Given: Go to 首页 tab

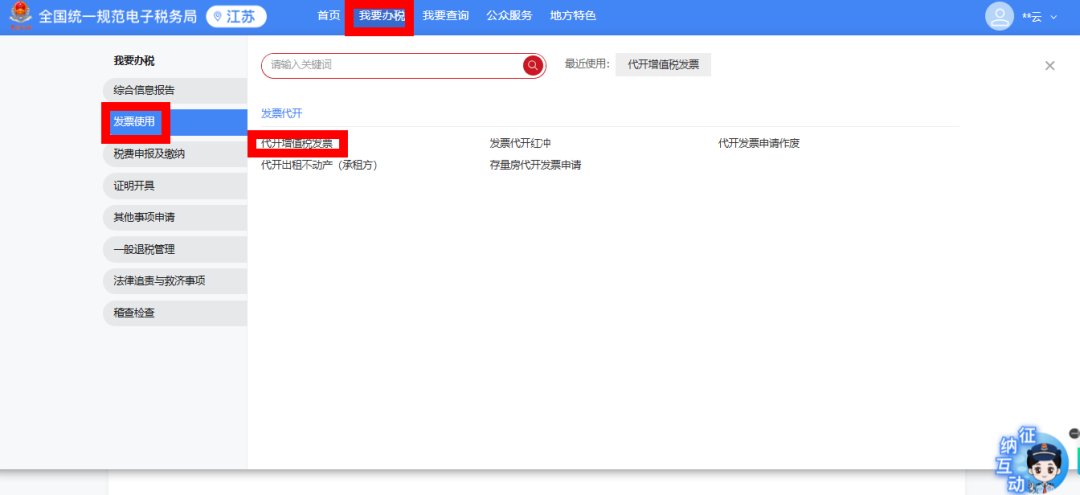Looking at the screenshot, I should coord(328,16).
